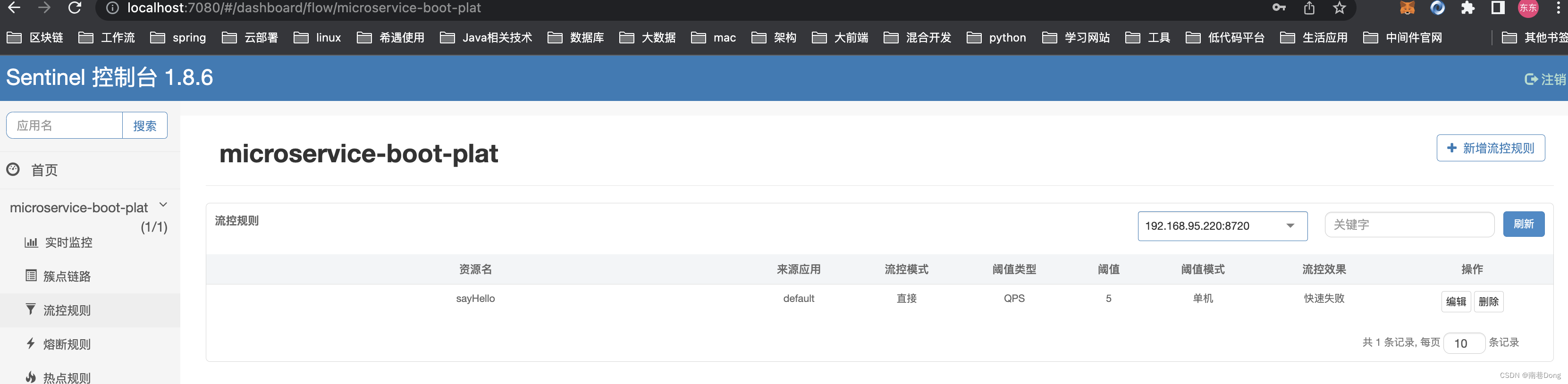This screenshot has width=1568, height=384.
Task: Open the 工作流 bookmark folder
Action: 107,38
